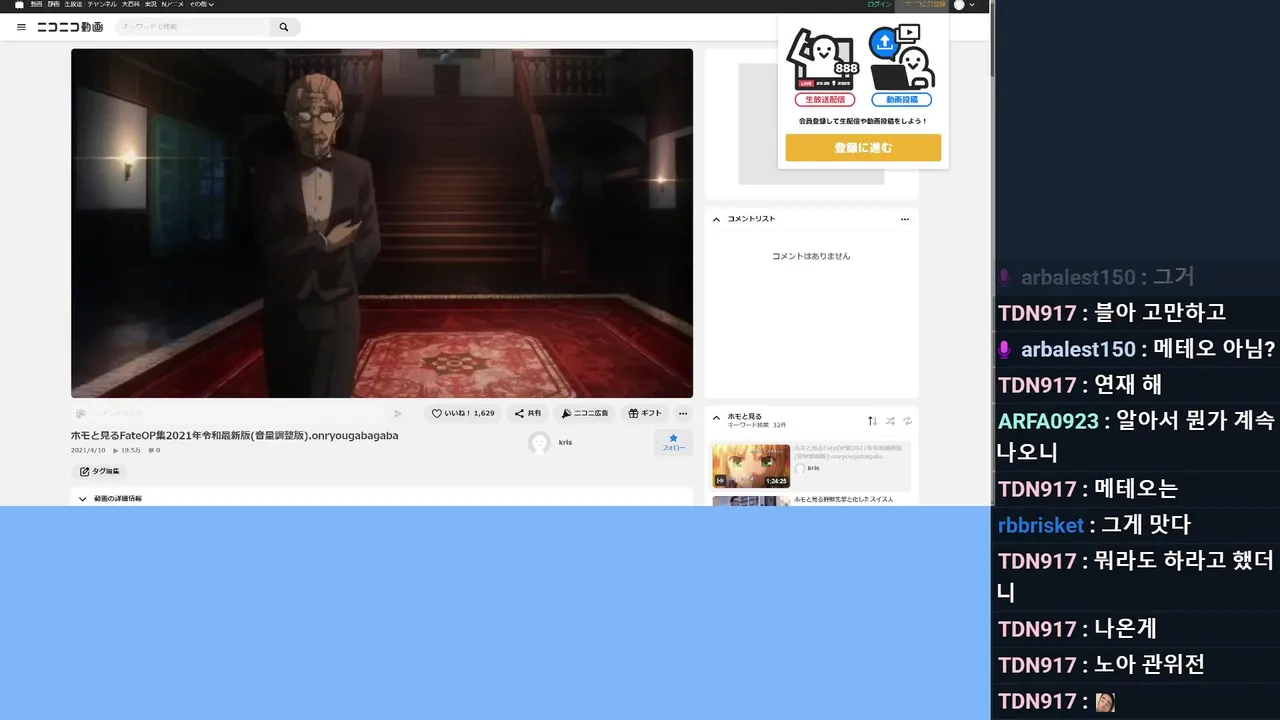Click the ギフト gift button

click(645, 413)
